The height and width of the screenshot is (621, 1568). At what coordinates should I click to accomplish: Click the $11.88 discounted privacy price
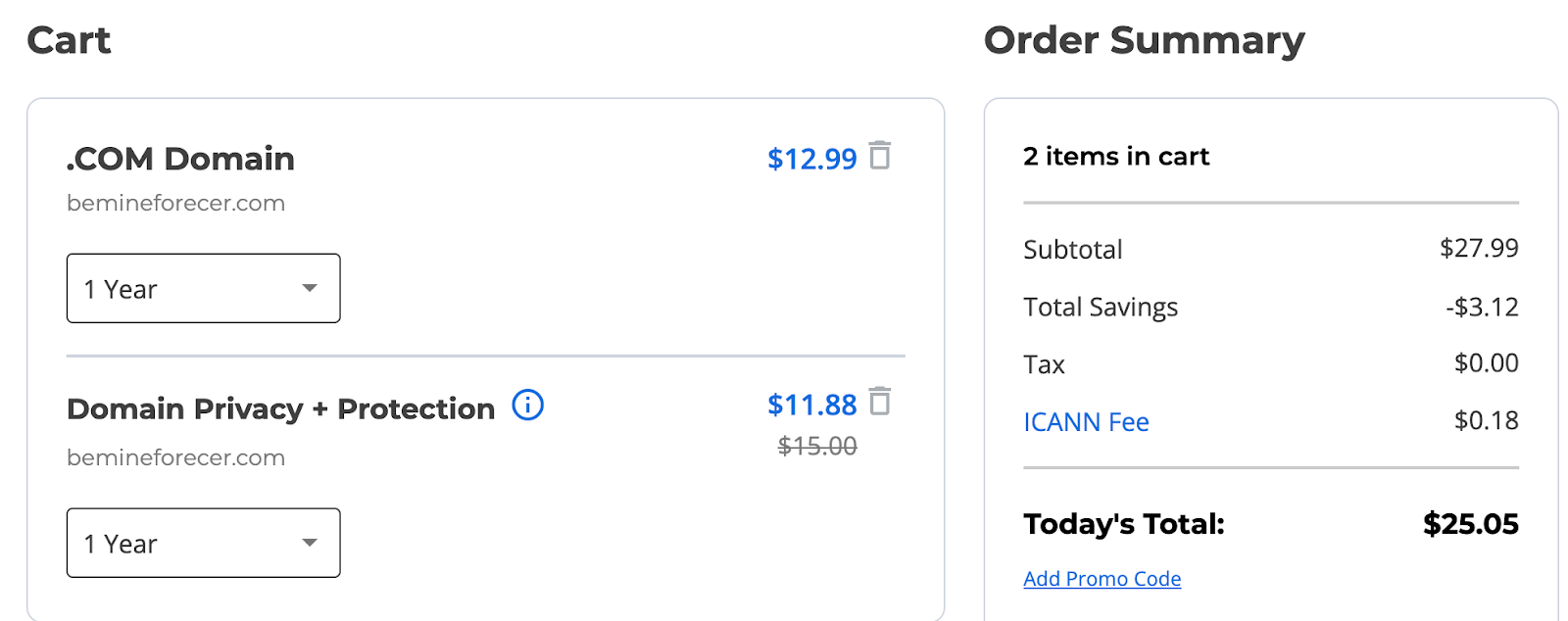(x=811, y=405)
